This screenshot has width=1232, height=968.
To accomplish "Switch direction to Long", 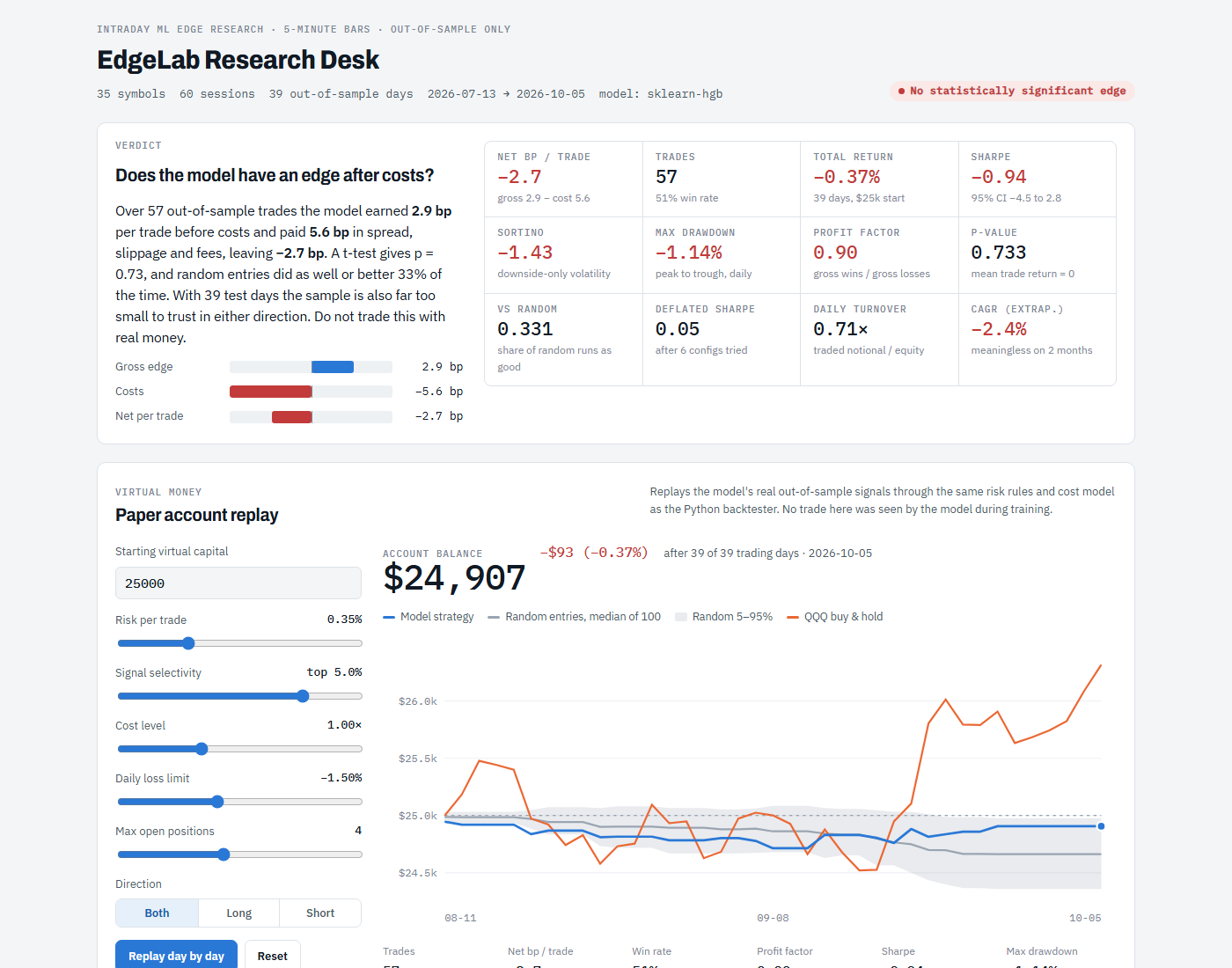I will coord(238,913).
